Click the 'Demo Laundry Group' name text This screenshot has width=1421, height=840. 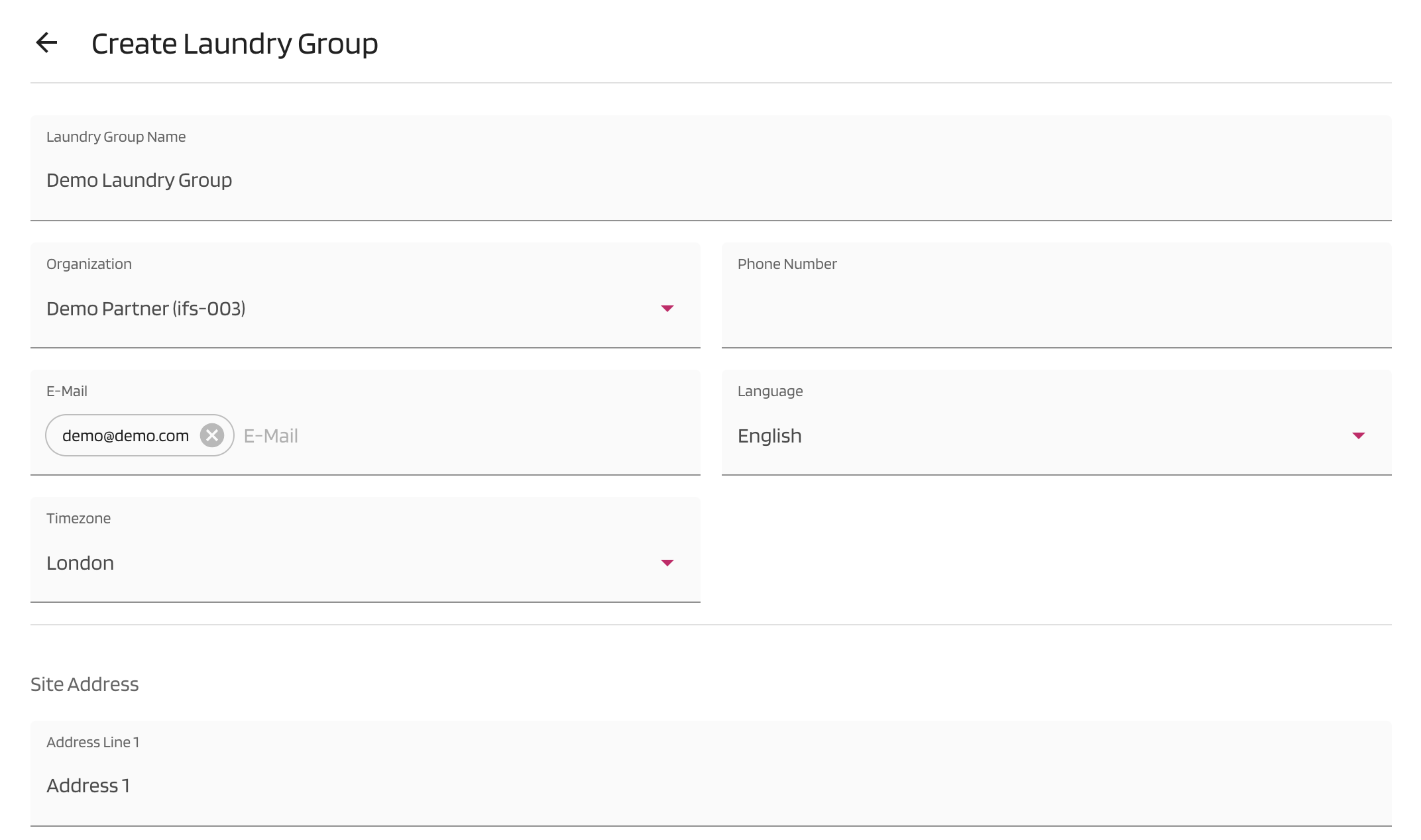coord(139,180)
